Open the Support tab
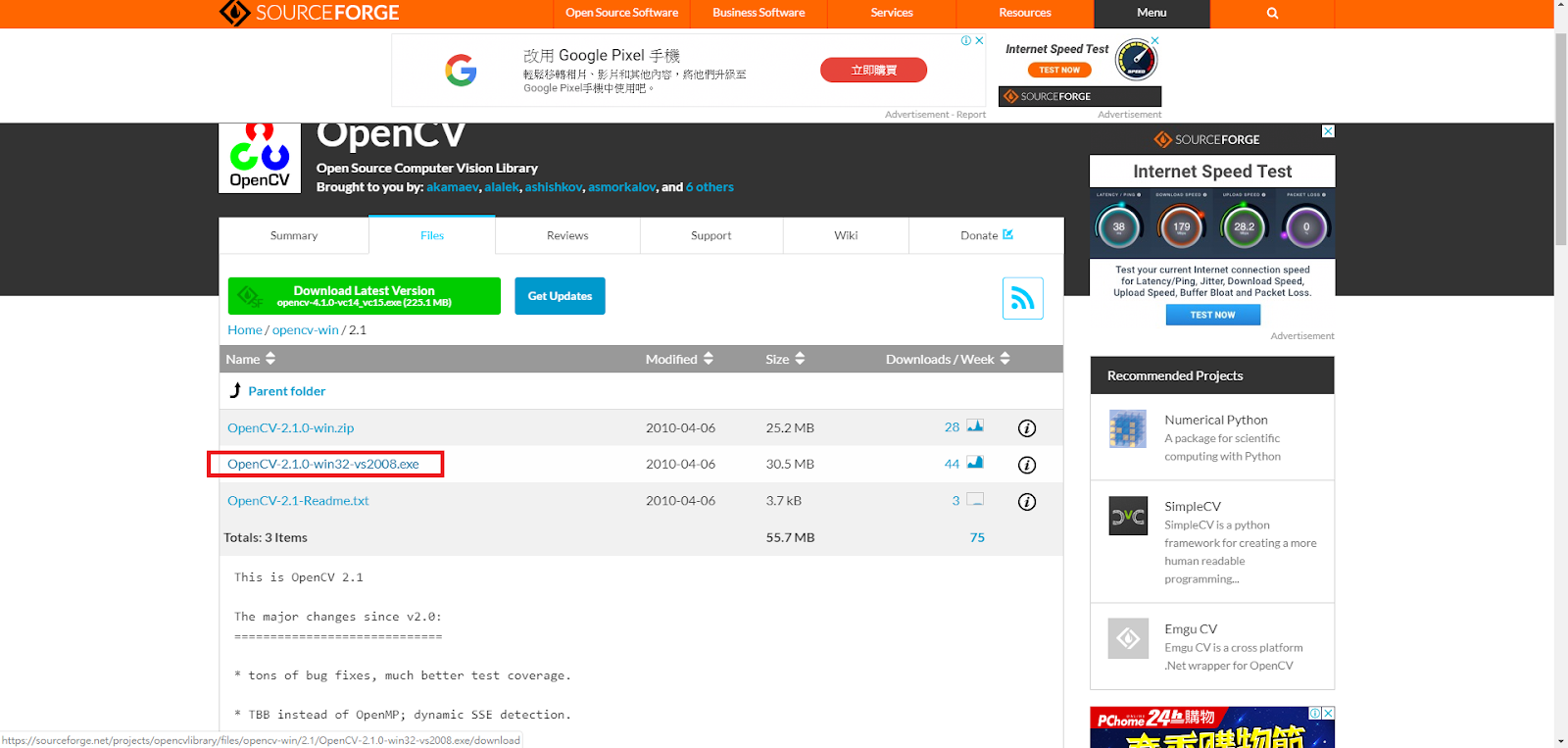This screenshot has height=748, width=1568. (711, 235)
